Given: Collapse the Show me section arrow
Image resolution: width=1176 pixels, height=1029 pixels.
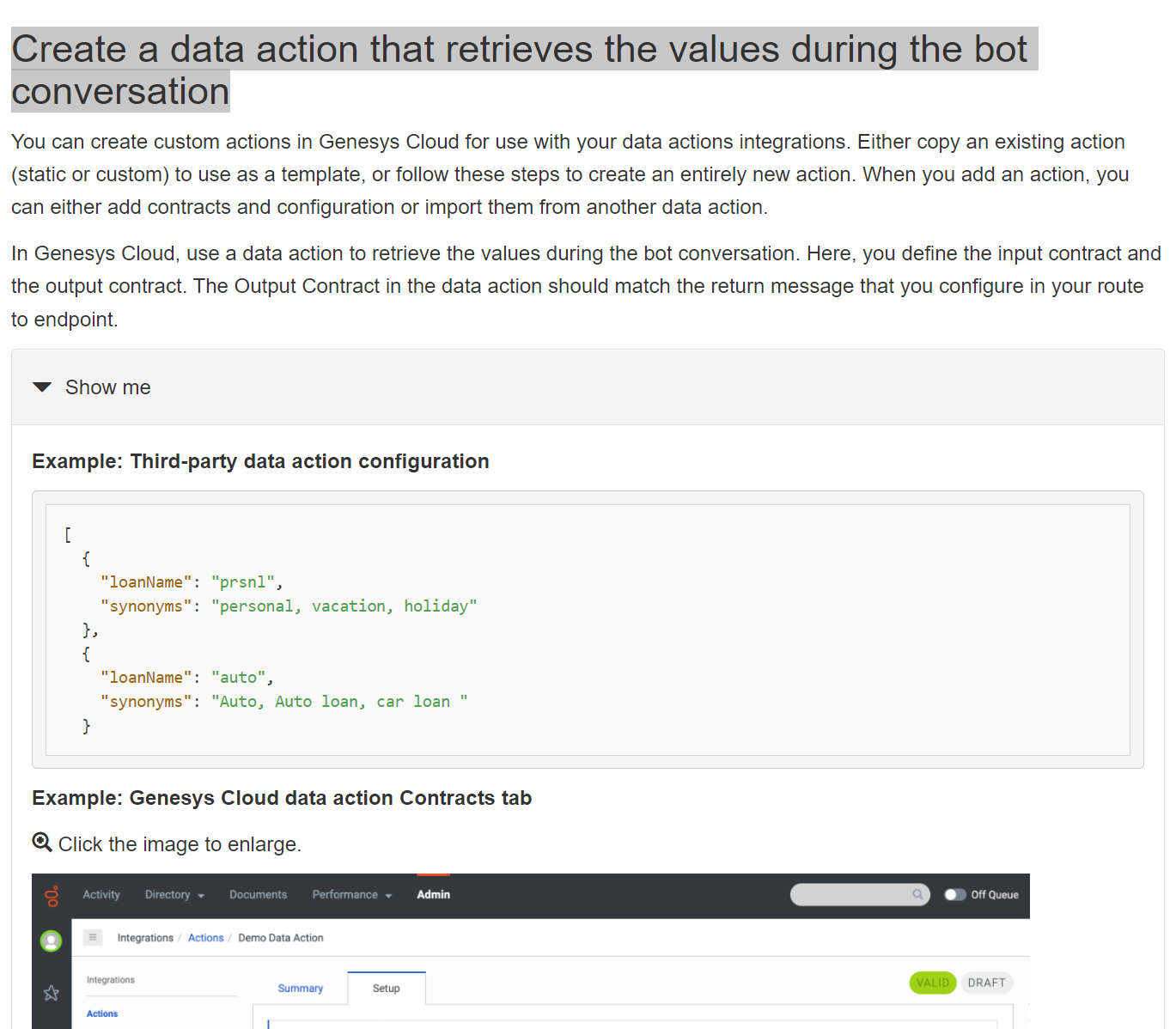Looking at the screenshot, I should coord(42,387).
